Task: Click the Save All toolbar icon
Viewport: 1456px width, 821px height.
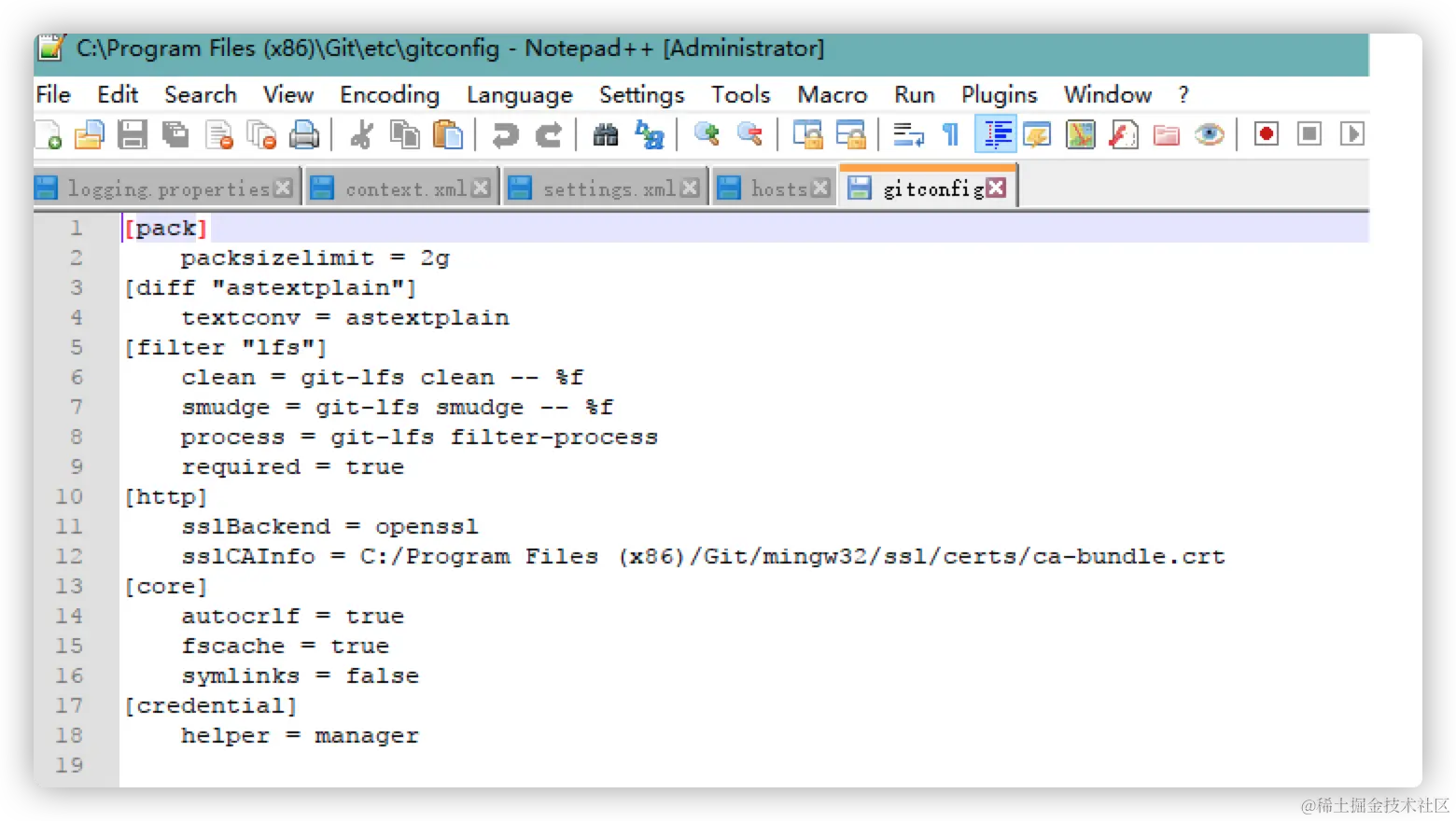Action: (x=175, y=135)
